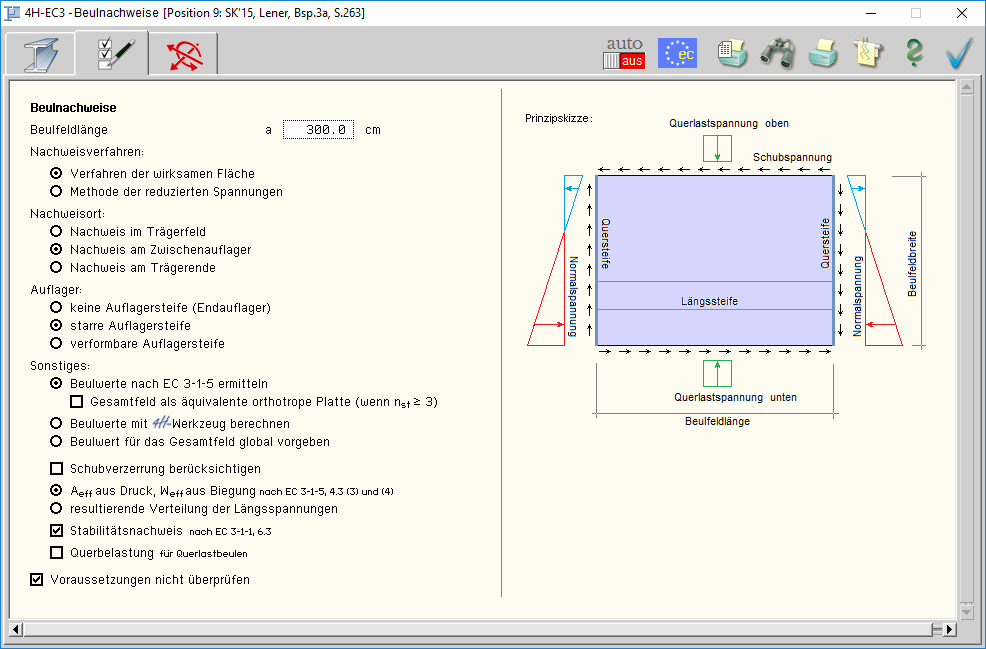Open help with the green question mark
The height and width of the screenshot is (649, 986).
pos(913,53)
